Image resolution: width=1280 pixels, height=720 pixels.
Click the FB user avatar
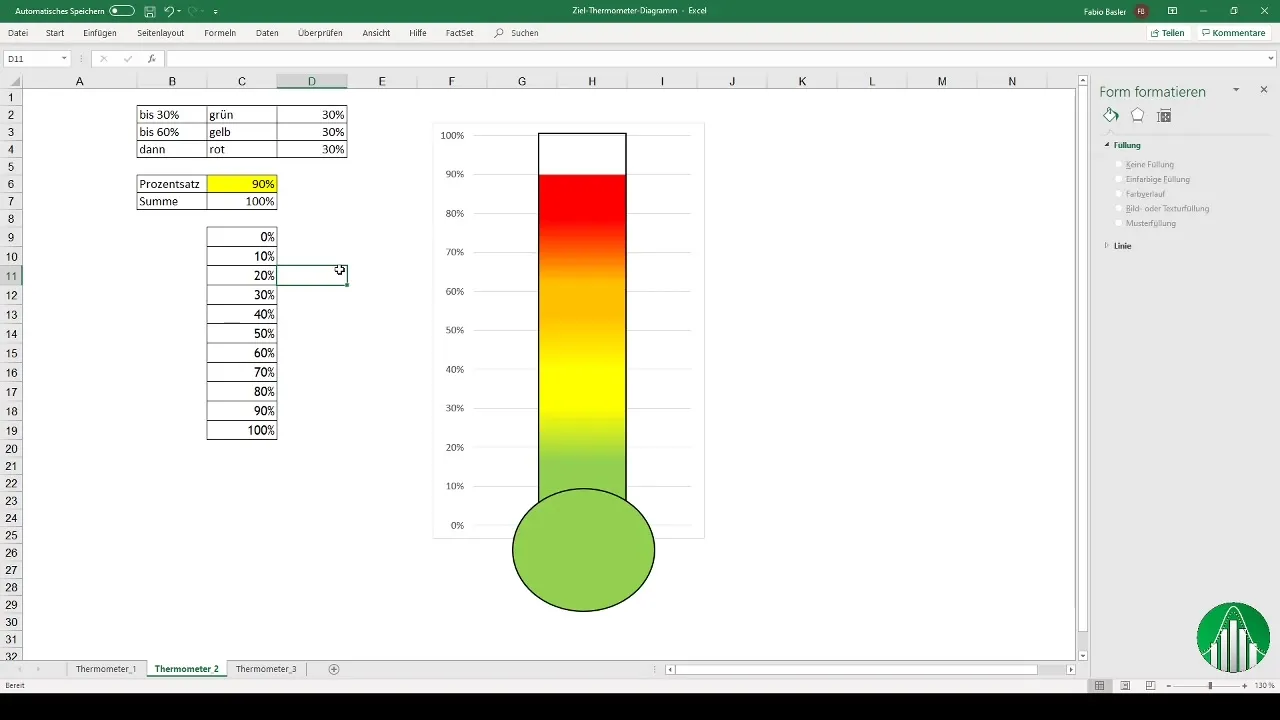[1141, 11]
